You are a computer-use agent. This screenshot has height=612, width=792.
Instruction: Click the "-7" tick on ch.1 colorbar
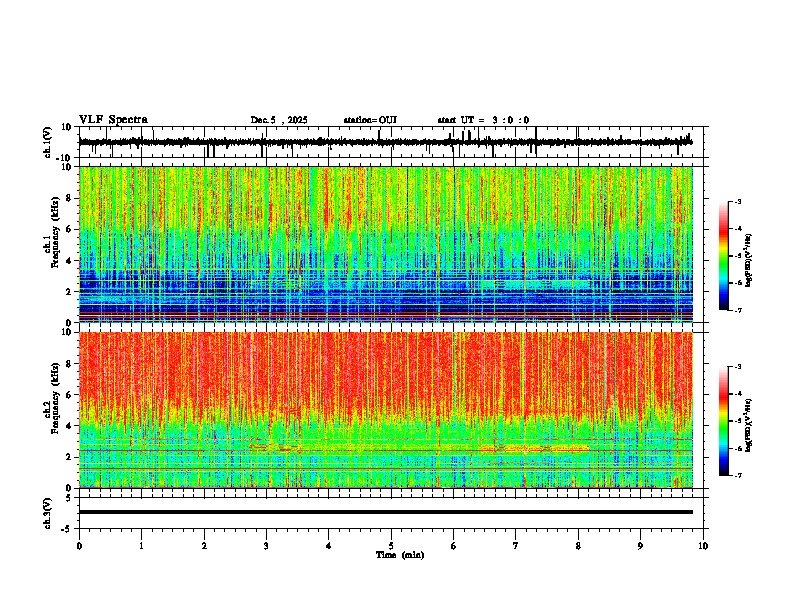[x=737, y=310]
